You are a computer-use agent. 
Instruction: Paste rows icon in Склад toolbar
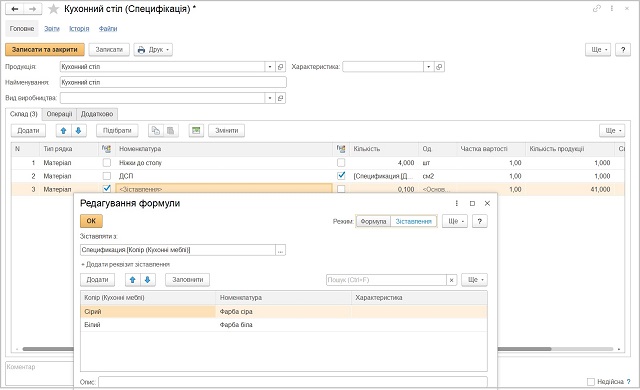(171, 131)
